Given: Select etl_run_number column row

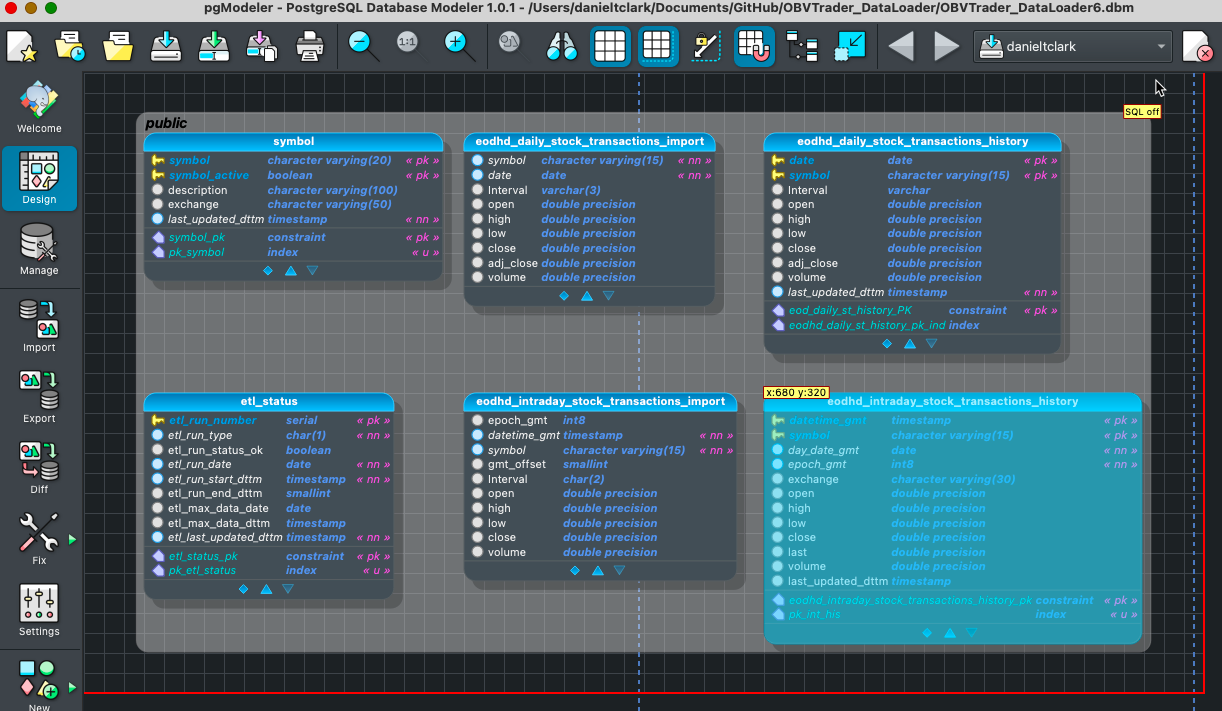Looking at the screenshot, I should (x=270, y=421).
